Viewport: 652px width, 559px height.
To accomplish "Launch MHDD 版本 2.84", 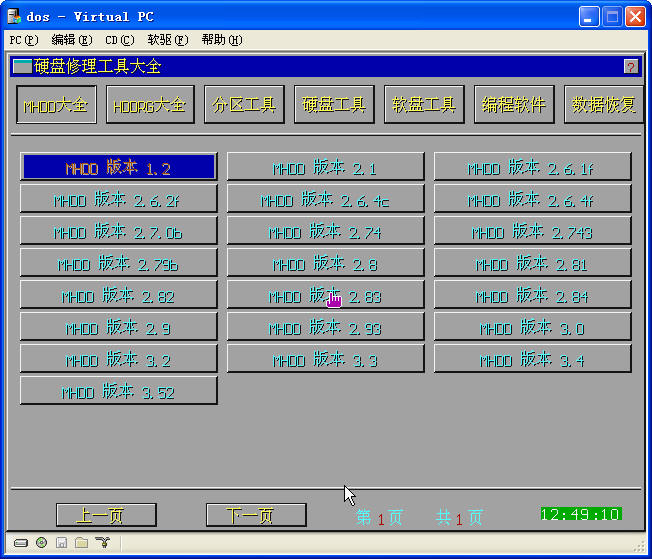I will pos(532,295).
